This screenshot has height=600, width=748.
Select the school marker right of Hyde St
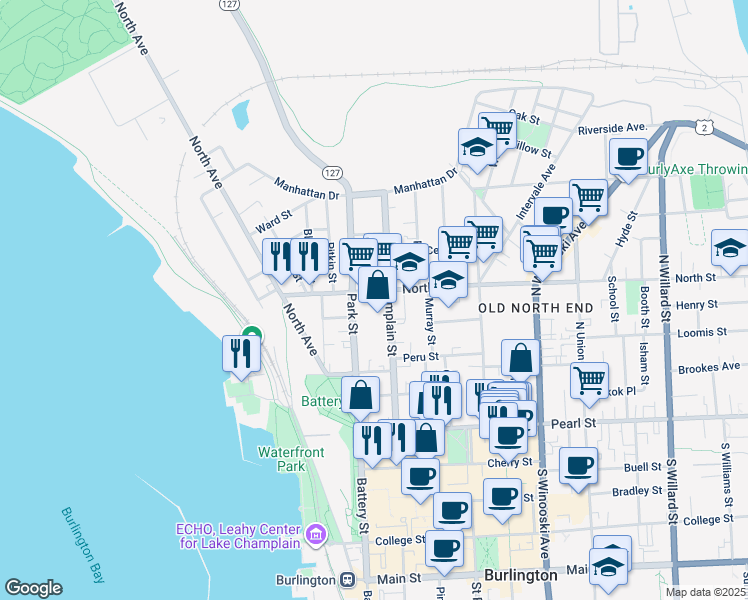pos(730,249)
